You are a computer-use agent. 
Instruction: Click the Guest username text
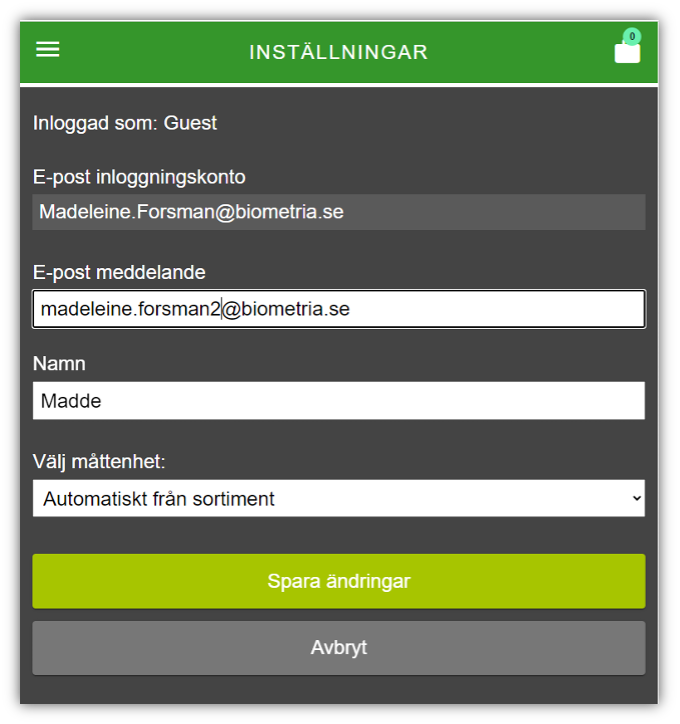point(190,123)
